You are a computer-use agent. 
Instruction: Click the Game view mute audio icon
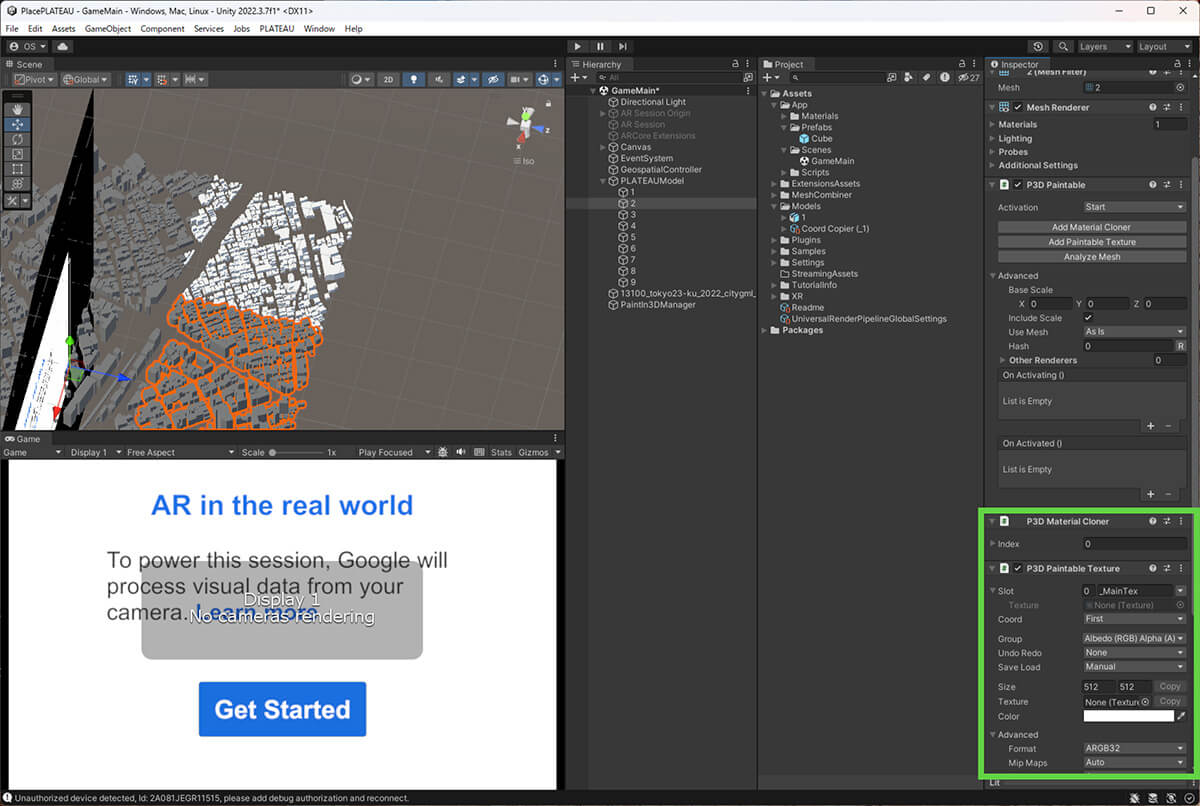point(461,452)
